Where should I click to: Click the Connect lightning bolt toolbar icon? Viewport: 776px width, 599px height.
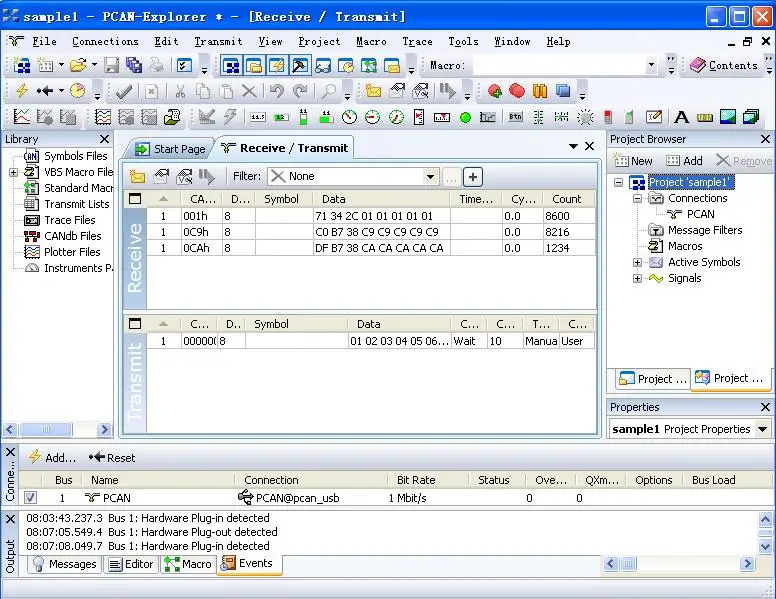click(x=21, y=91)
